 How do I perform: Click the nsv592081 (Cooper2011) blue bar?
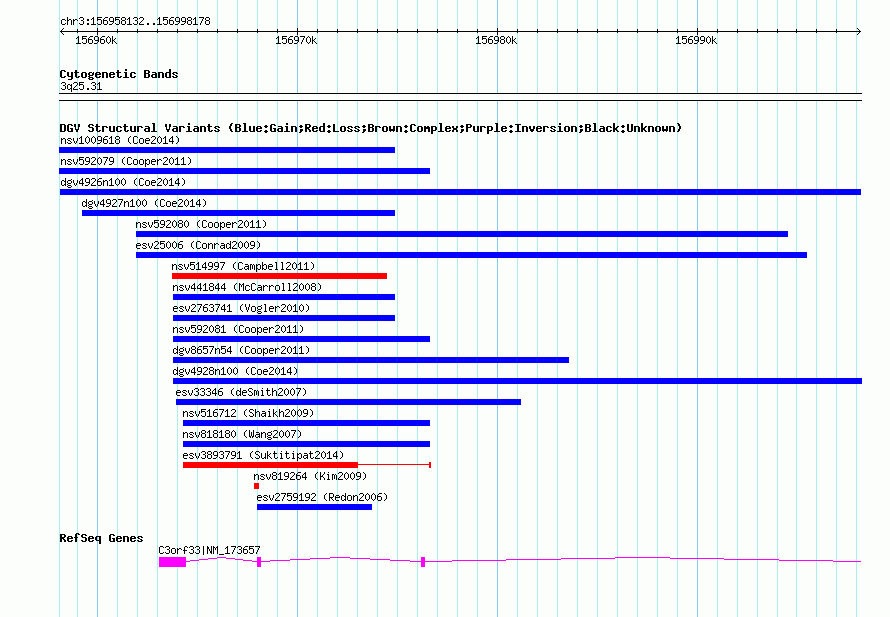[x=301, y=339]
